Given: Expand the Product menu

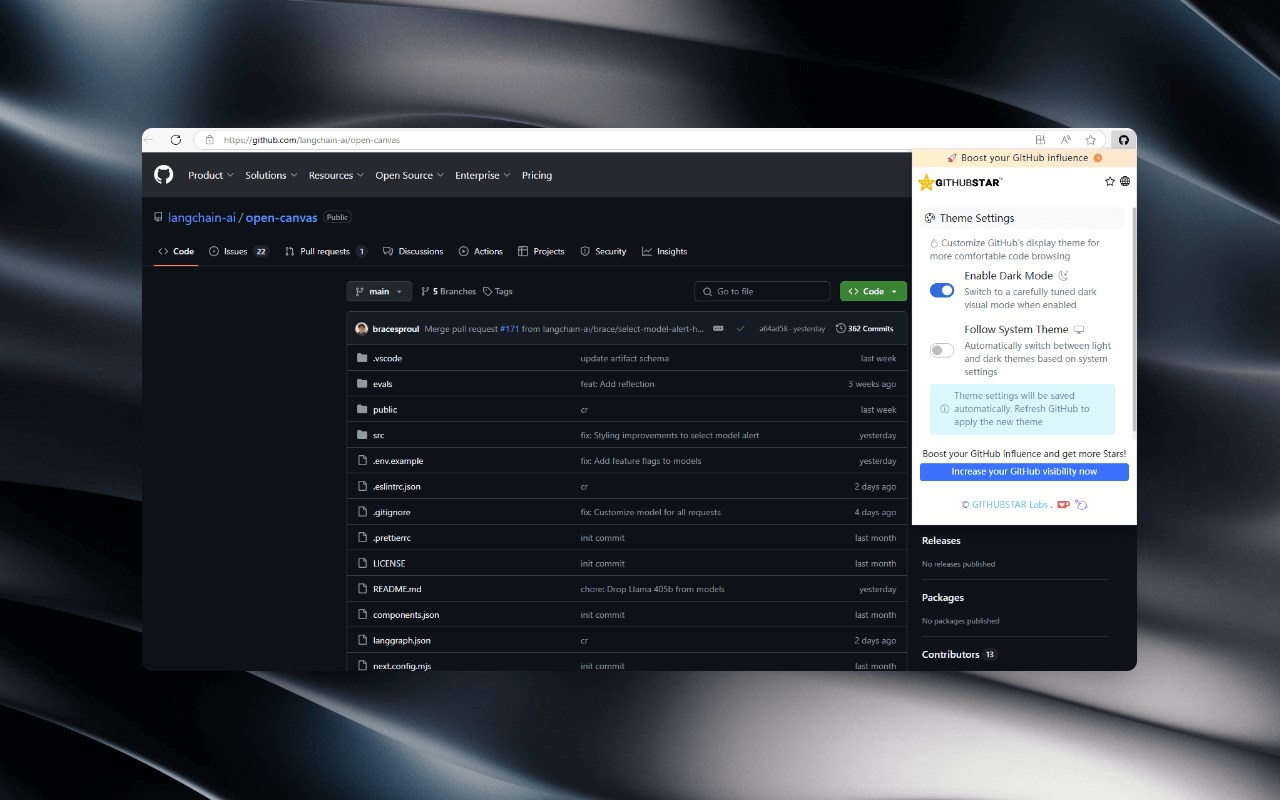Looking at the screenshot, I should 210,175.
